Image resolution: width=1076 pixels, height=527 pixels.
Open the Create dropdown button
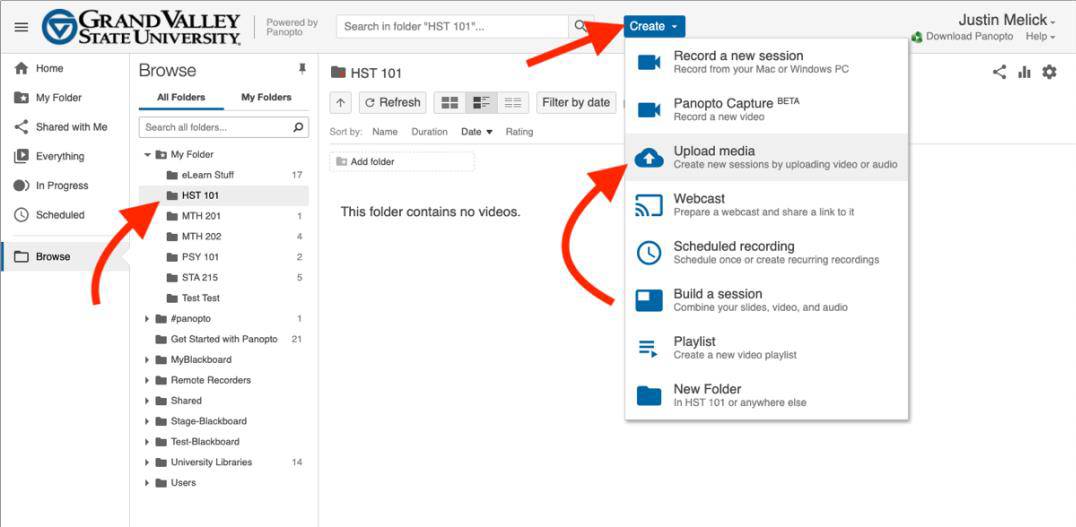coord(654,26)
